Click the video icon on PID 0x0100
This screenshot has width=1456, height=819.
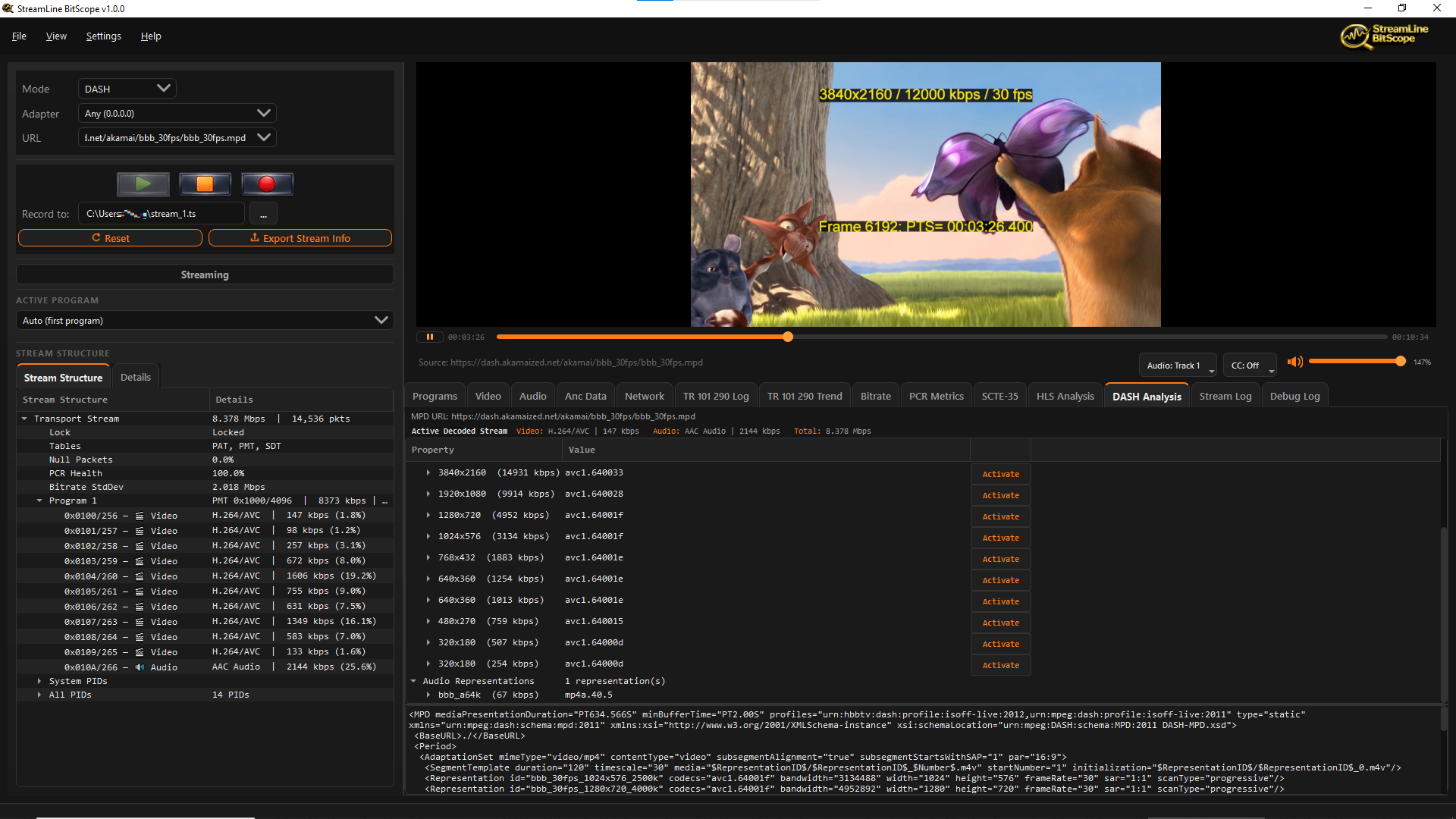click(140, 516)
